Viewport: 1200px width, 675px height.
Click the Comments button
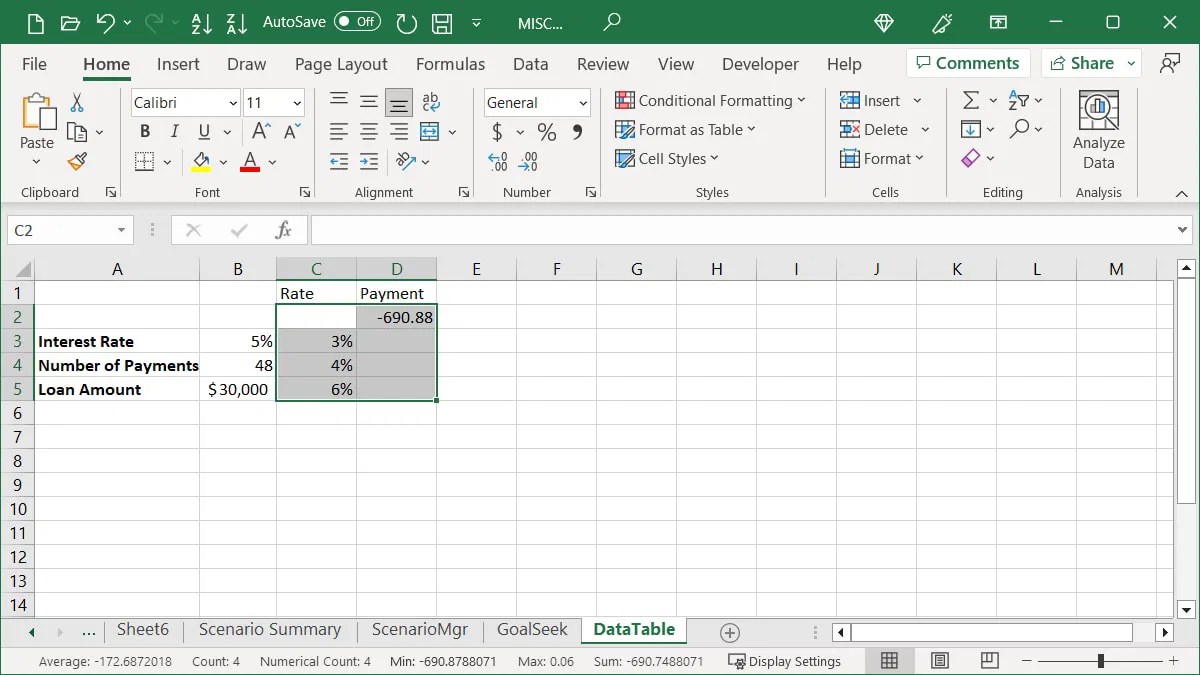tap(967, 62)
